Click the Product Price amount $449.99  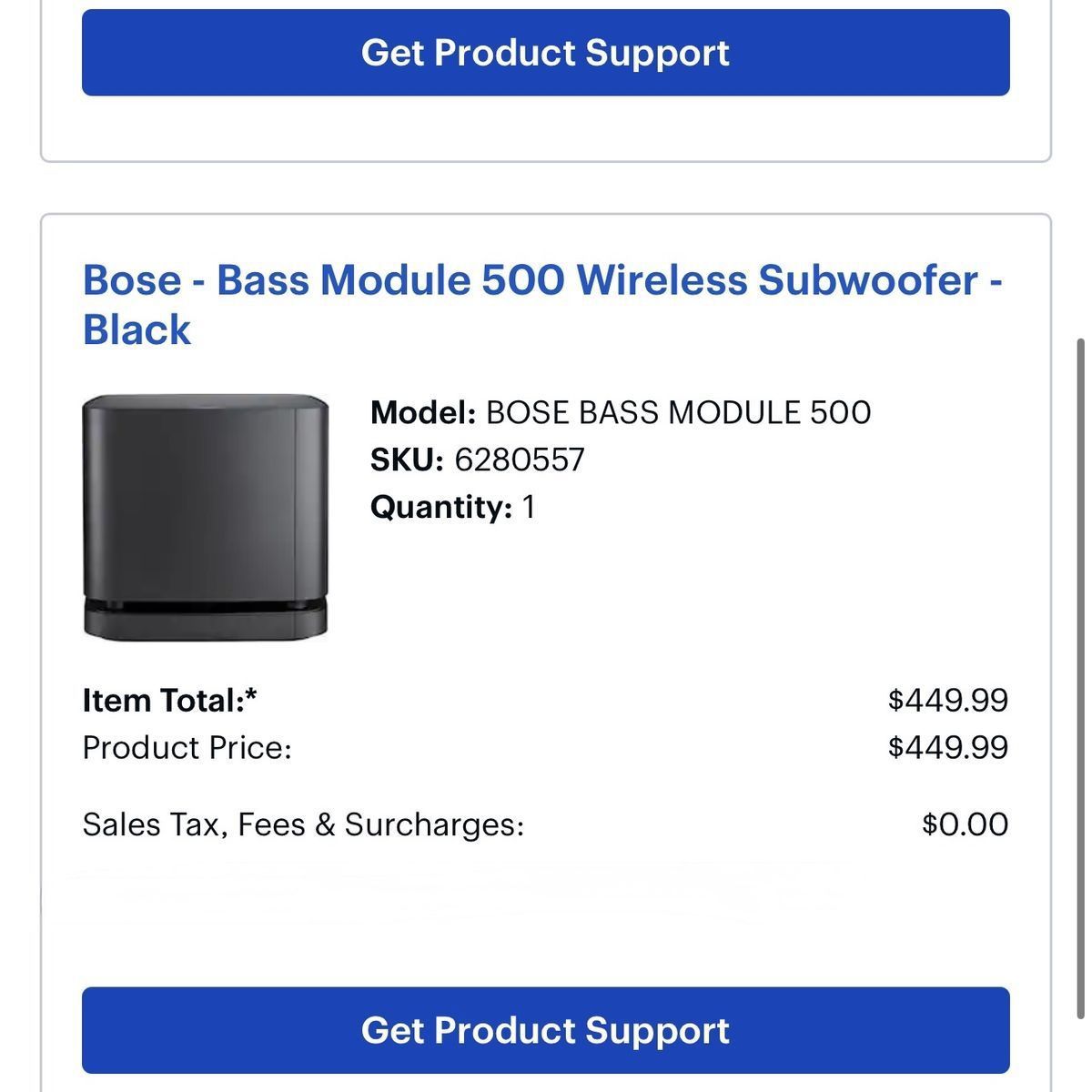[948, 748]
